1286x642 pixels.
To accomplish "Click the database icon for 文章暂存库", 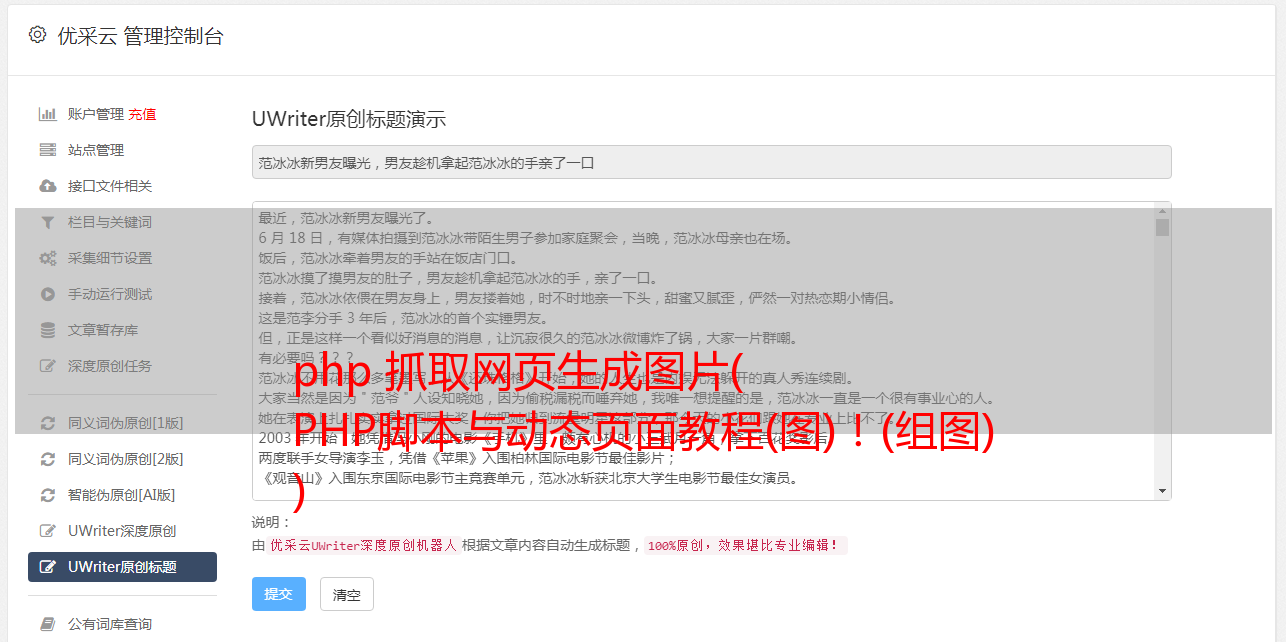I will point(47,330).
